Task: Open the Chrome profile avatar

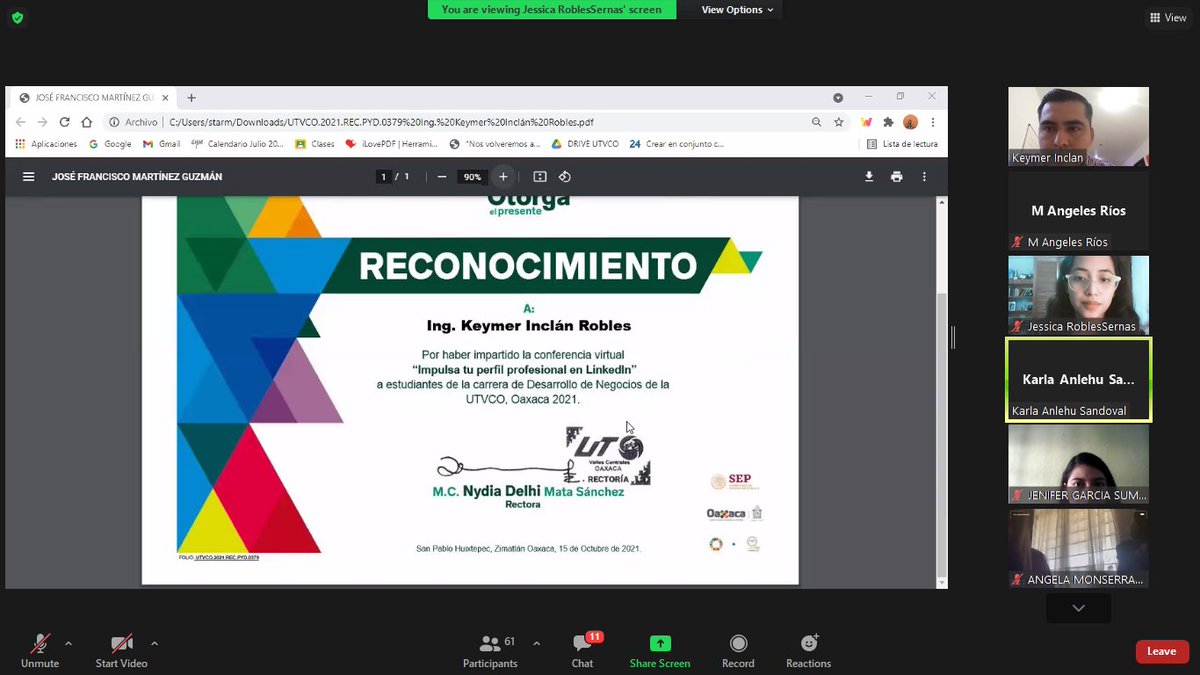Action: click(910, 122)
